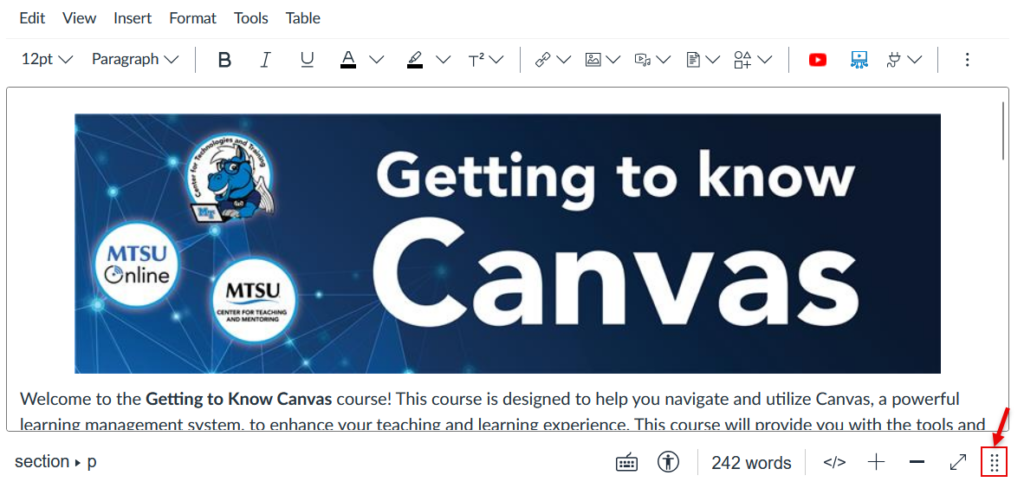The image size is (1024, 482).
Task: Toggle italic formatting
Action: click(x=265, y=60)
